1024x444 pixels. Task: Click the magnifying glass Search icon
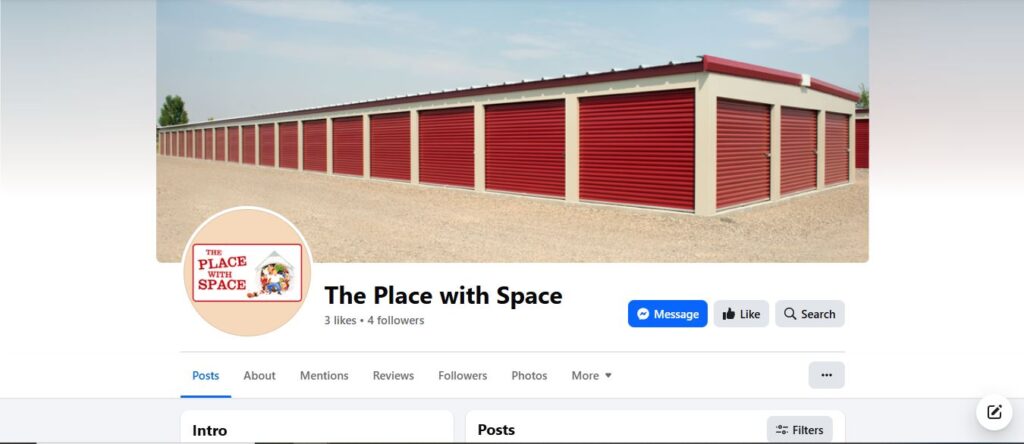coord(790,313)
